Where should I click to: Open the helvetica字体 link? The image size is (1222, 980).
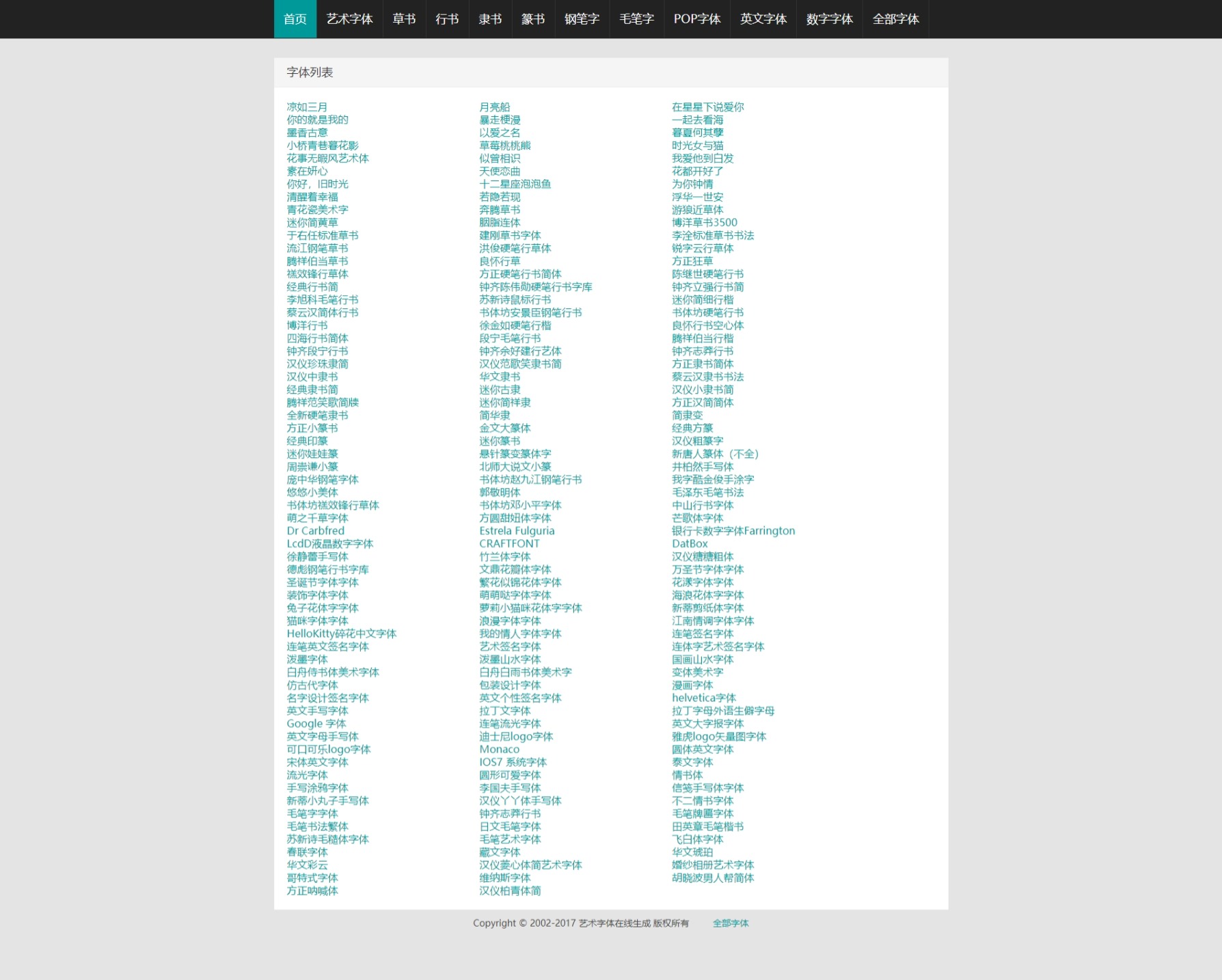(x=703, y=698)
